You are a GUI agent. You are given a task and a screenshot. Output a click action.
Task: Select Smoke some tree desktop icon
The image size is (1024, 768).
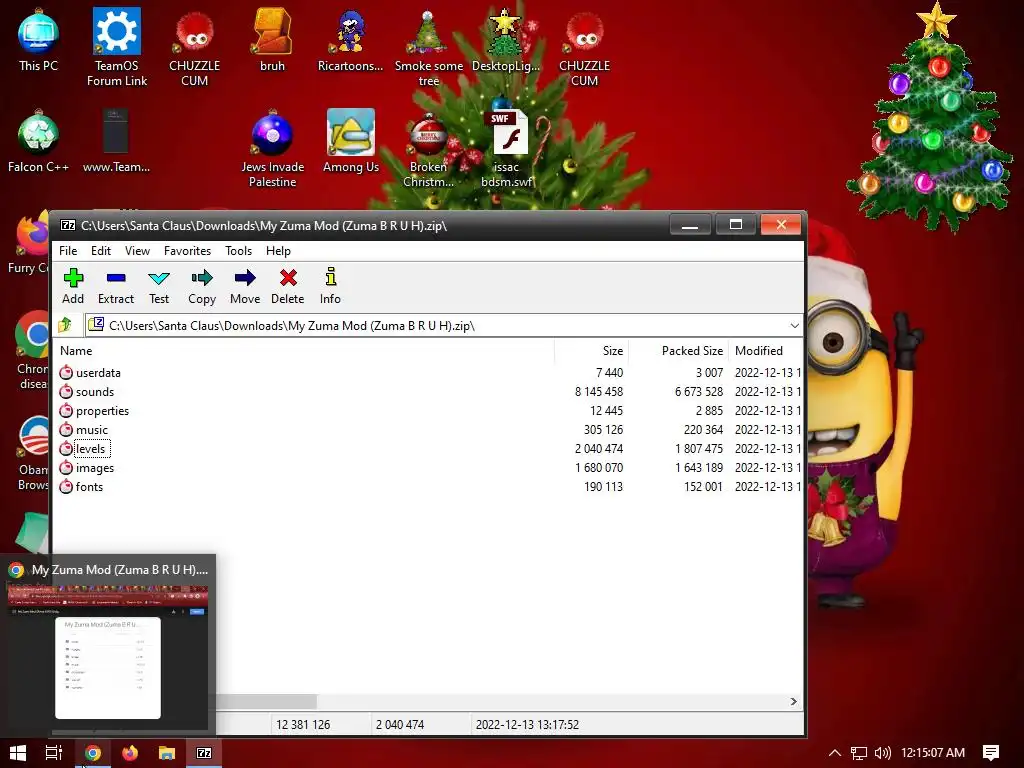point(428,47)
